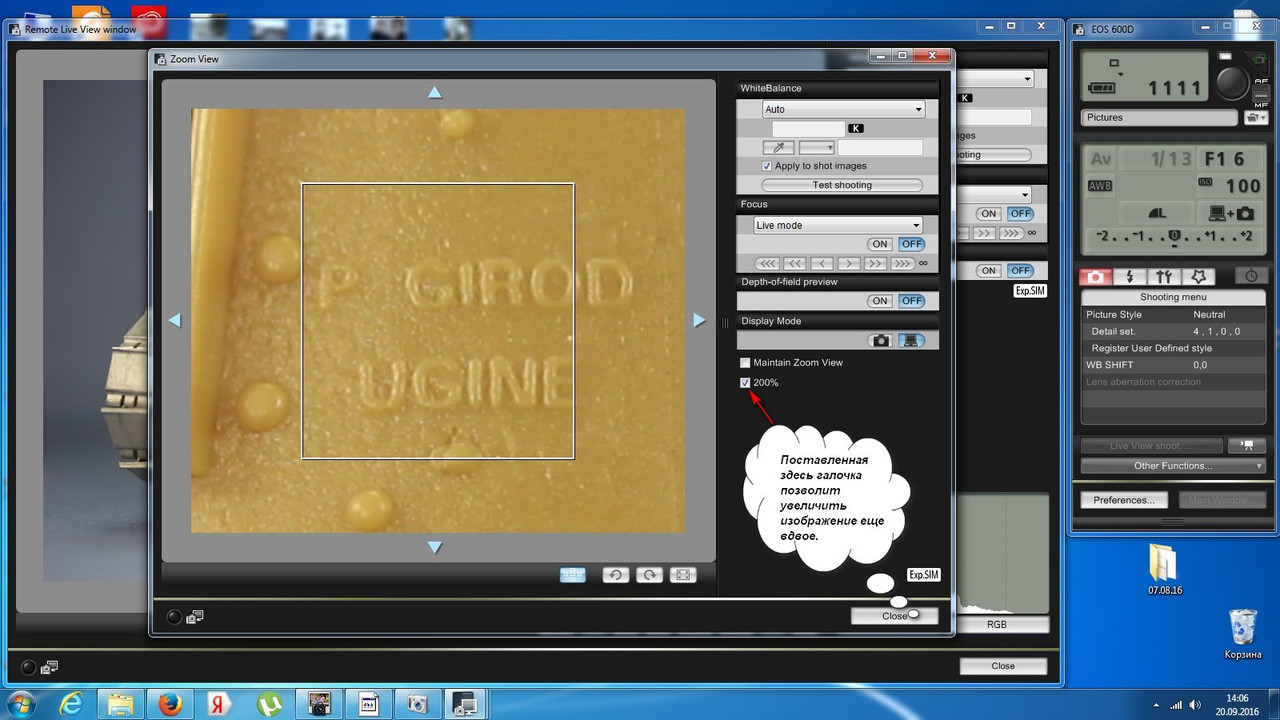Select WB SHIFT menu row
This screenshot has height=720, width=1280.
(1173, 365)
